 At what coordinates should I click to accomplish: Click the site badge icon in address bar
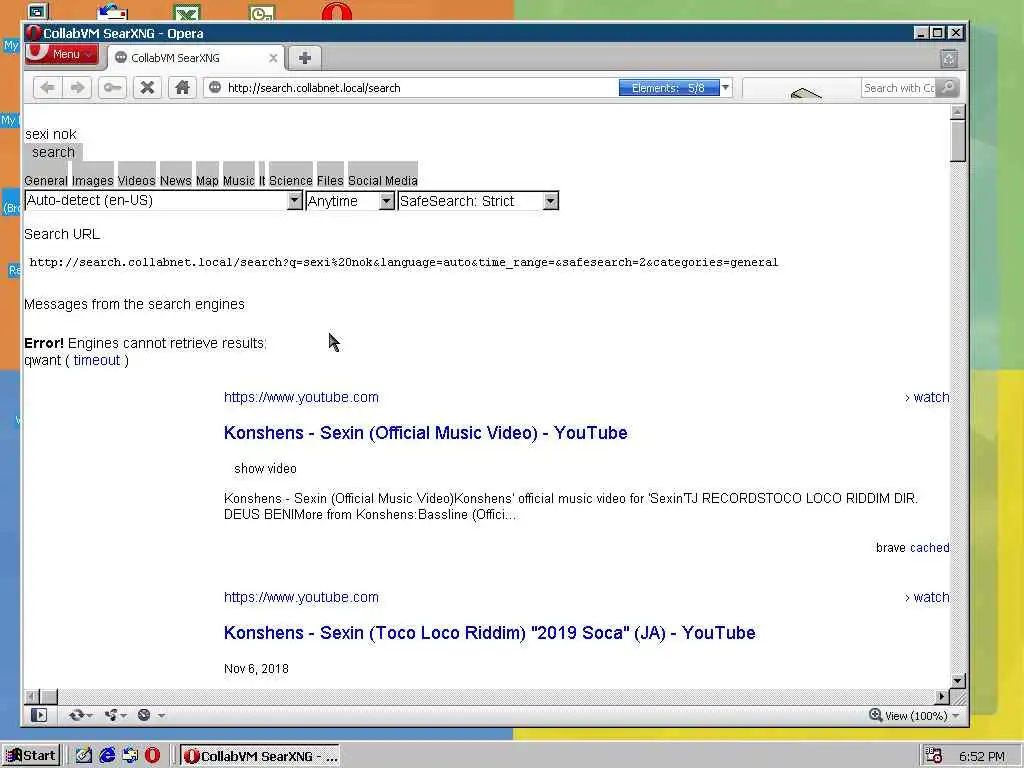point(216,88)
